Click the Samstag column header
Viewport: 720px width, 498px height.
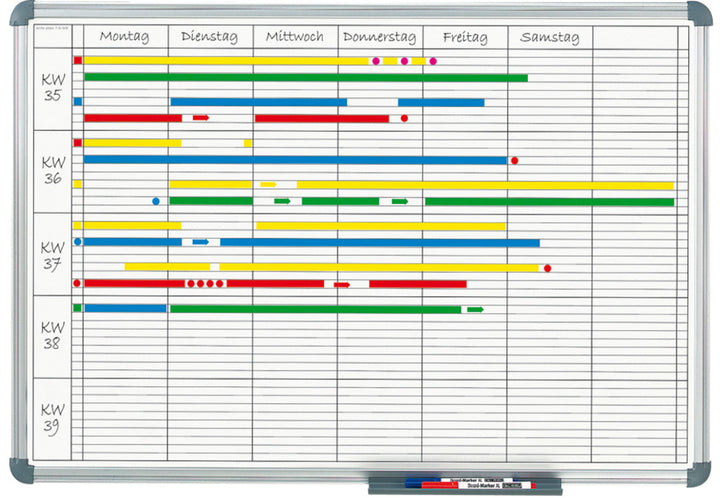click(x=549, y=37)
